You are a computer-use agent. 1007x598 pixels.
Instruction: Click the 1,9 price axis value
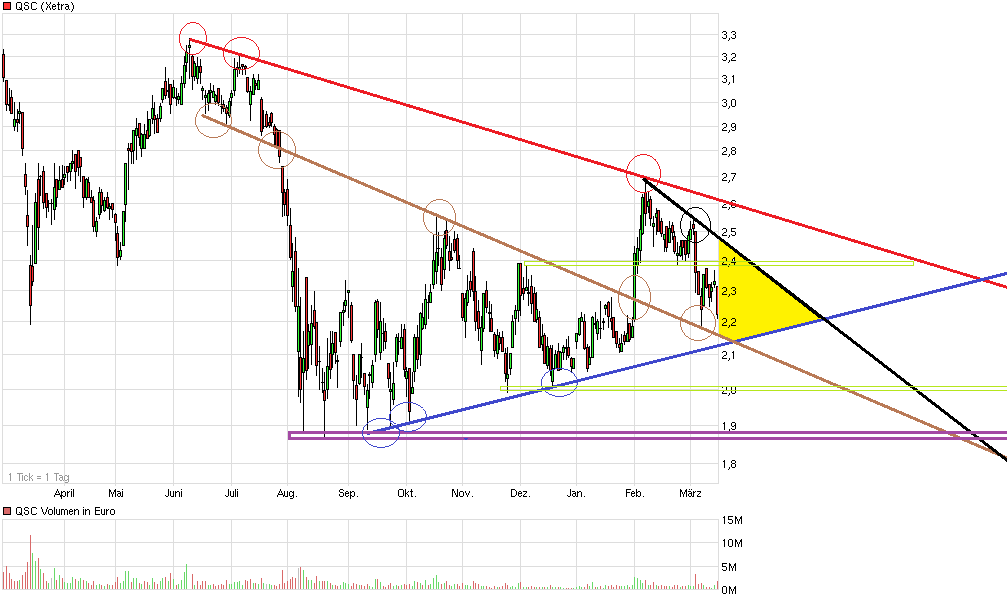729,426
